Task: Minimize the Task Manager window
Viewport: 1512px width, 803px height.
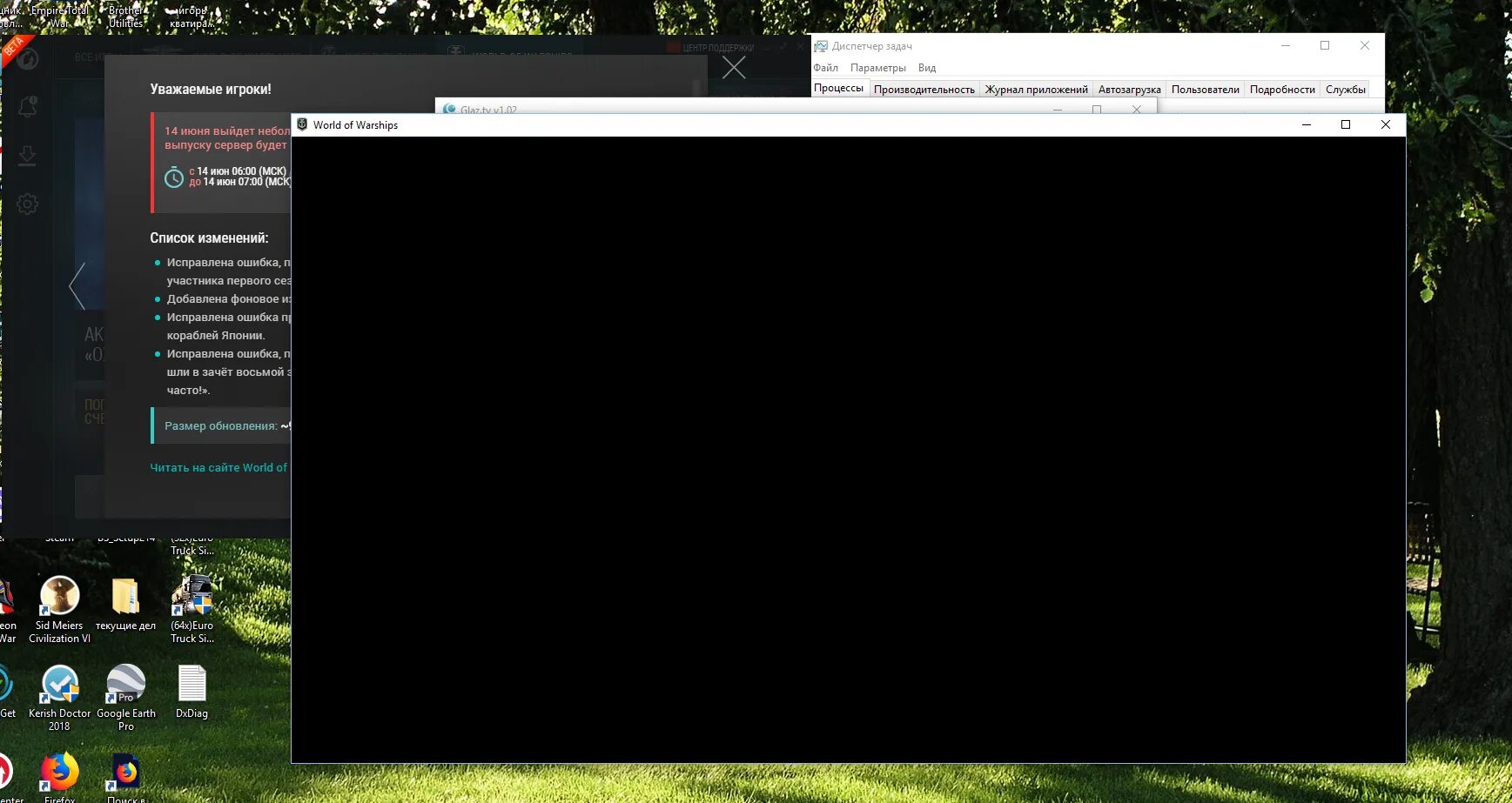Action: (x=1286, y=45)
